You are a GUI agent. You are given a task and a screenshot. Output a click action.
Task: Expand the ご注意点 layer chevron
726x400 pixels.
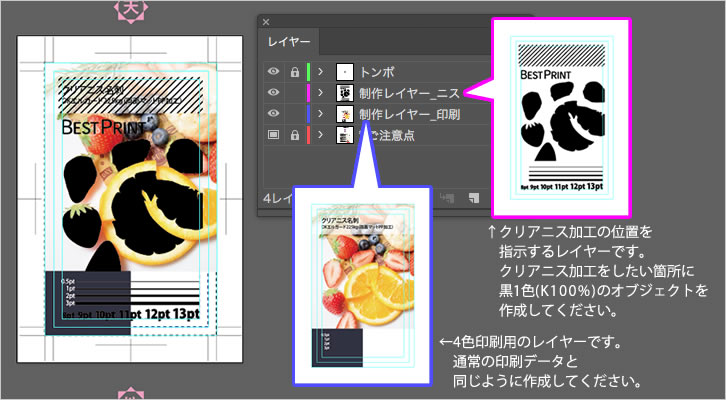320,135
